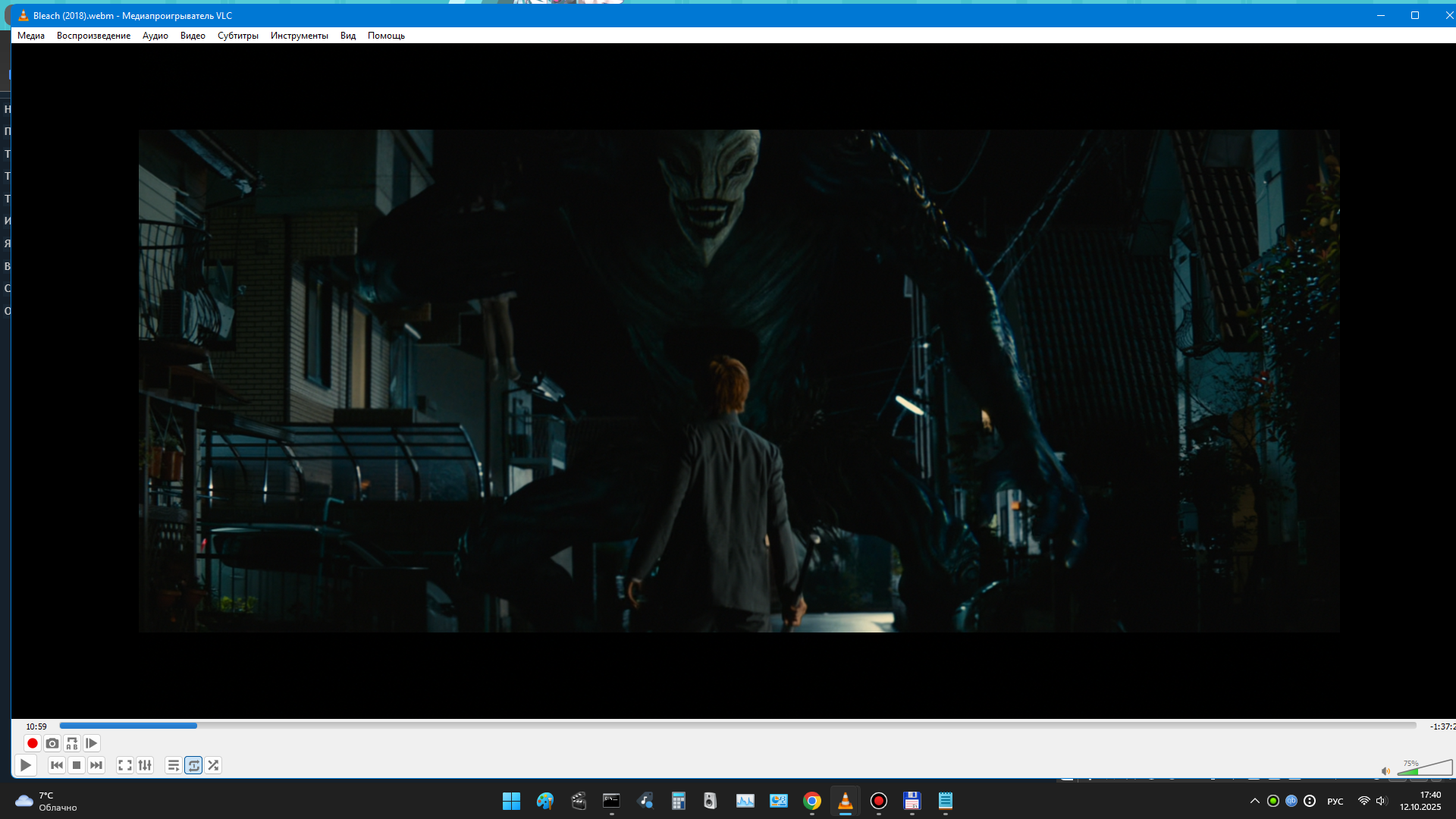The height and width of the screenshot is (819, 1456).
Task: Mute audio via speaker icon
Action: [1385, 771]
